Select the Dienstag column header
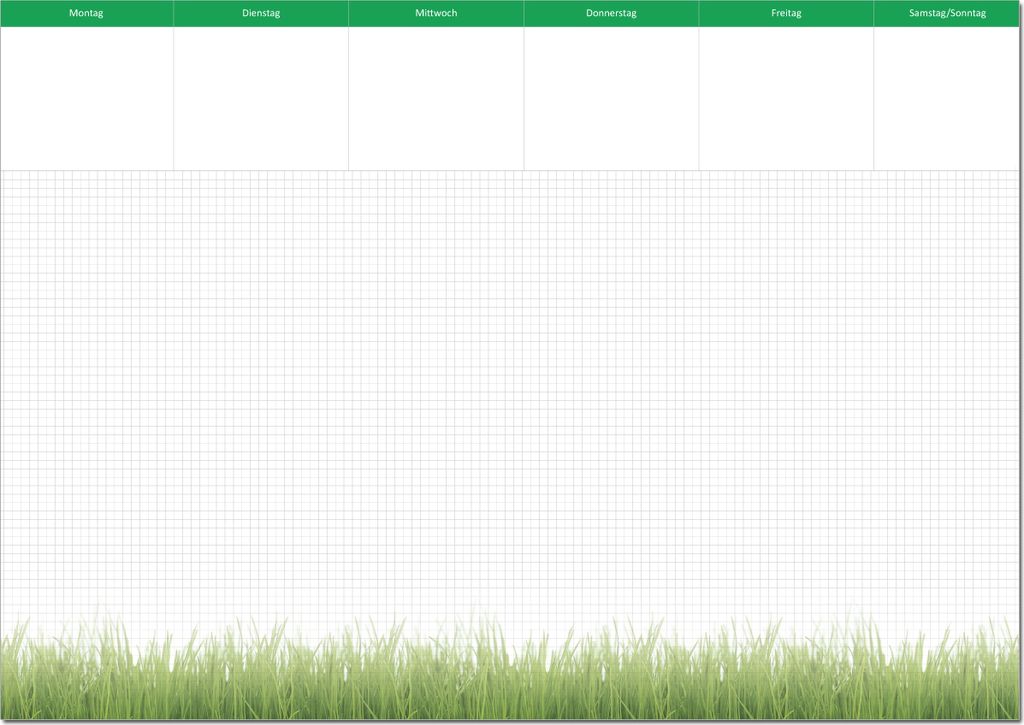 pos(261,13)
